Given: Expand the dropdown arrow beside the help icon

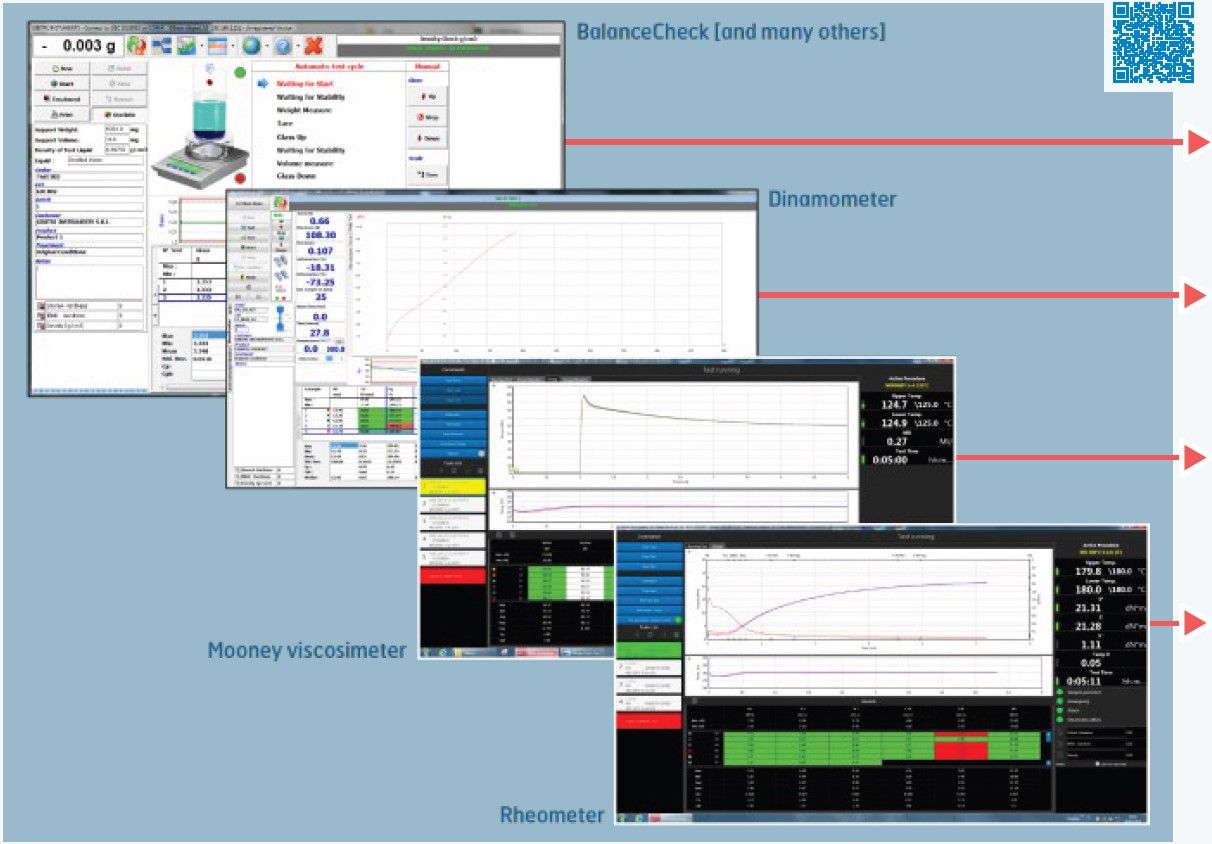Looking at the screenshot, I should [x=298, y=47].
